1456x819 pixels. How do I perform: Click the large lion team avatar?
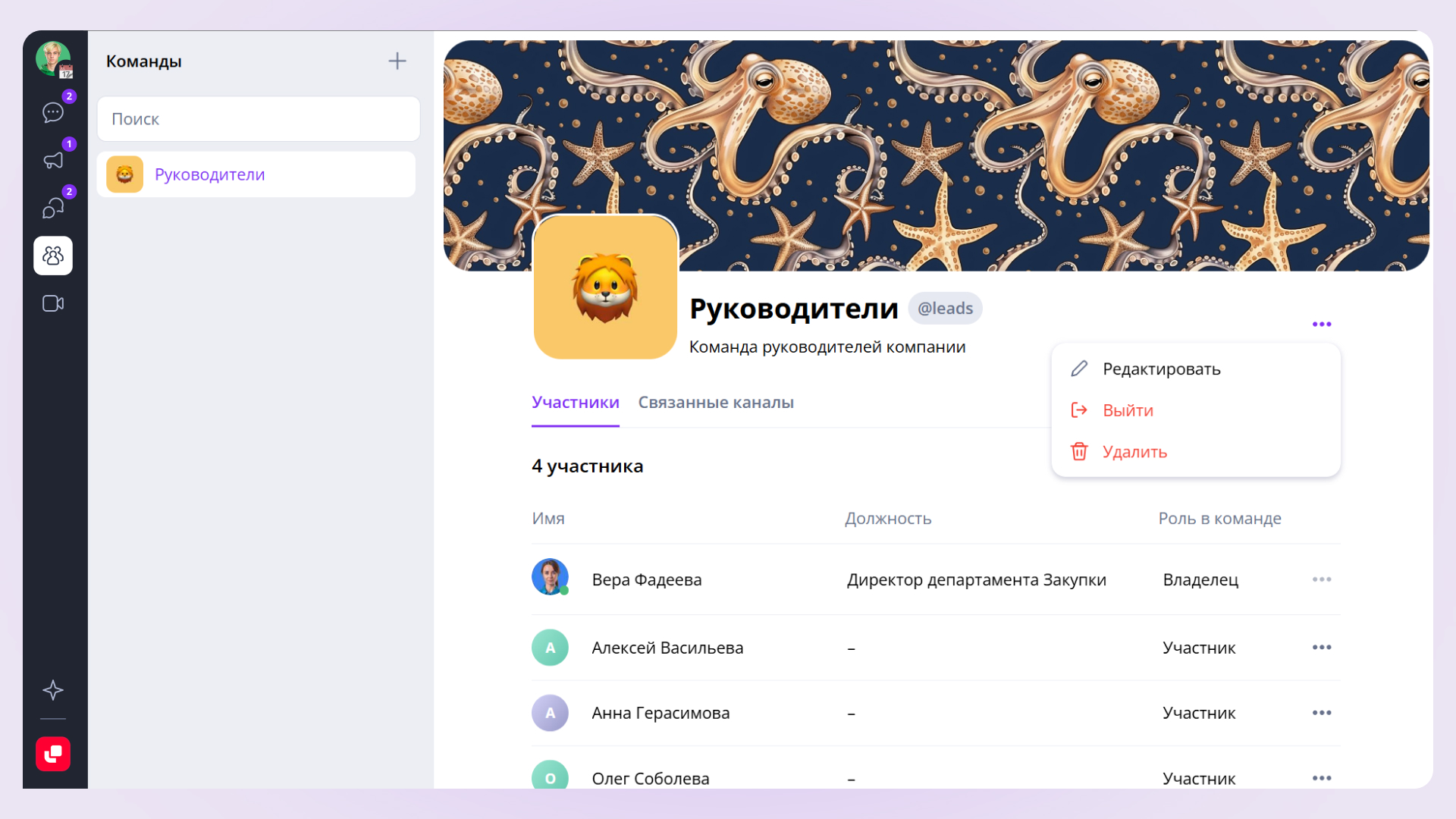pyautogui.click(x=605, y=287)
